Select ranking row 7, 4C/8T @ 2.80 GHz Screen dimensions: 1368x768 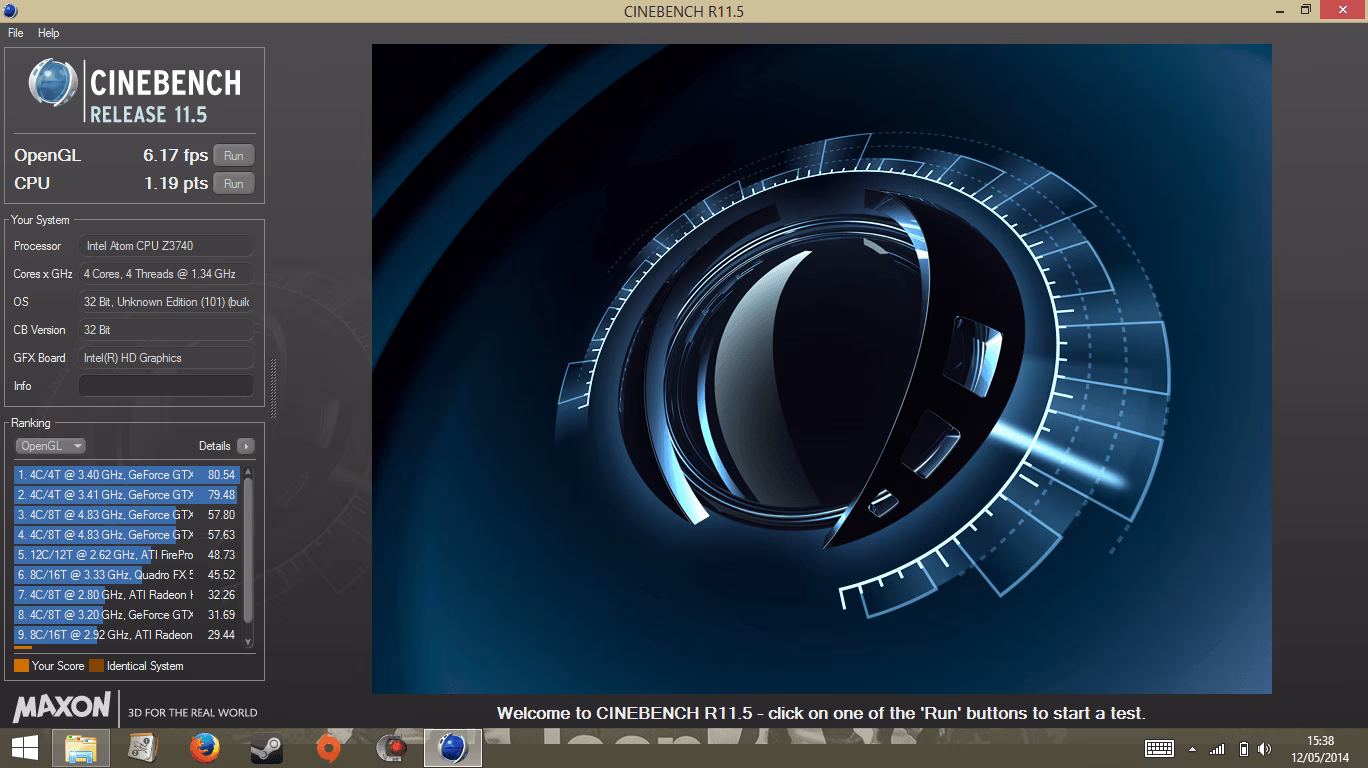pos(127,595)
